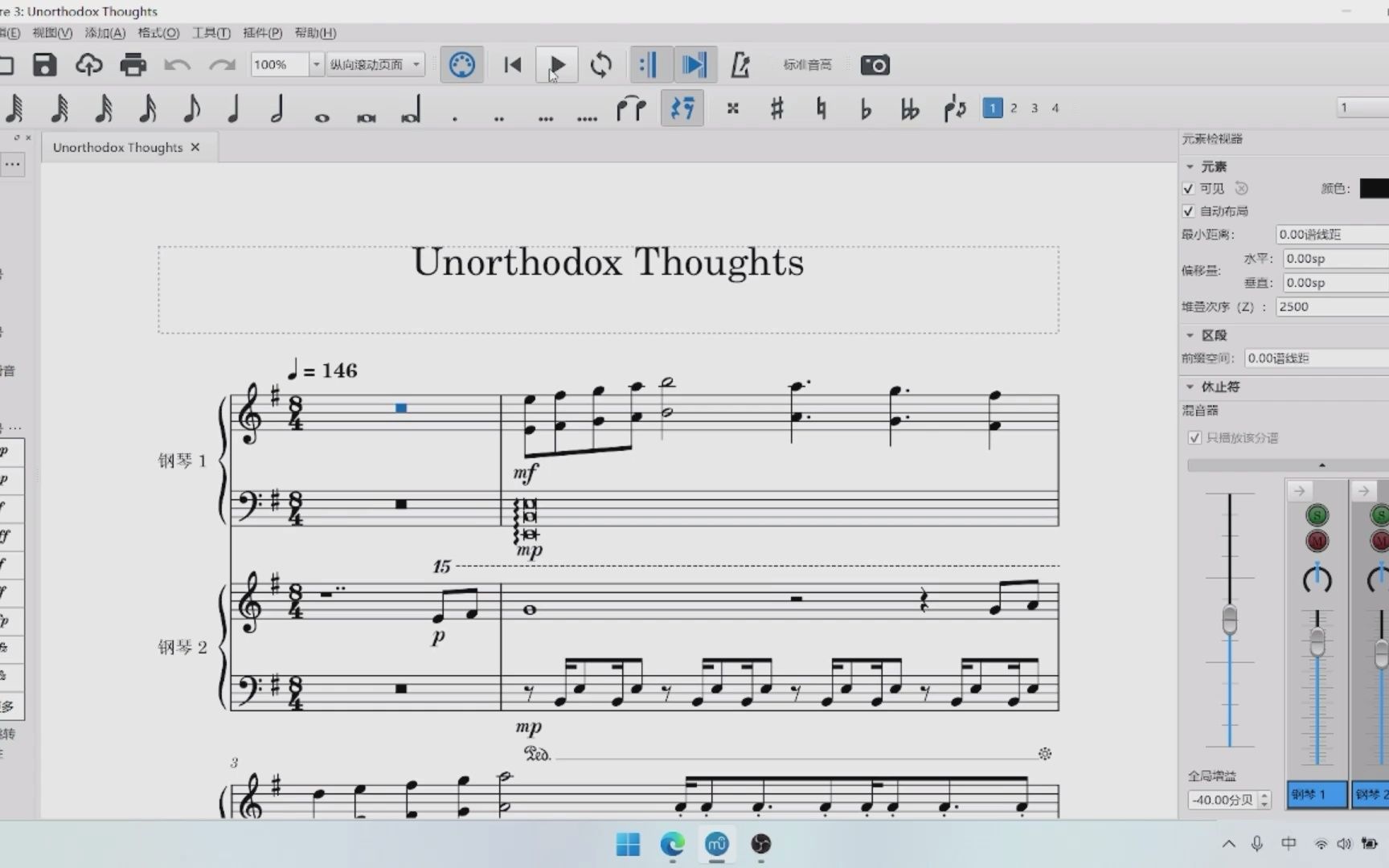Image resolution: width=1389 pixels, height=868 pixels.
Task: Apply double sharp accidental
Action: [x=732, y=108]
